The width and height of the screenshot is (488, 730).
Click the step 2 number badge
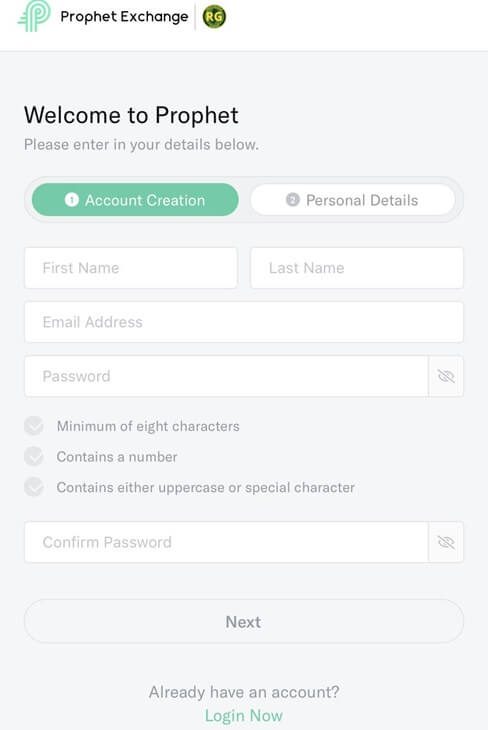292,200
